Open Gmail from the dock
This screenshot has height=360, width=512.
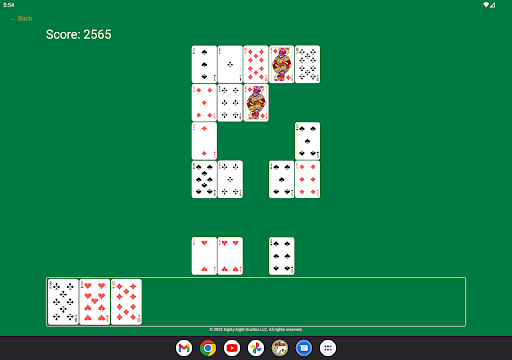(184, 348)
